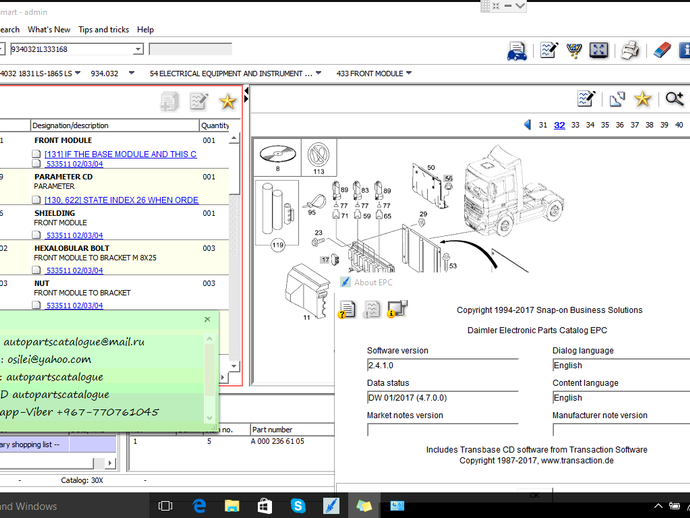Screen dimensions: 690x518
Task: Click the Software version field
Action: [x=442, y=365]
